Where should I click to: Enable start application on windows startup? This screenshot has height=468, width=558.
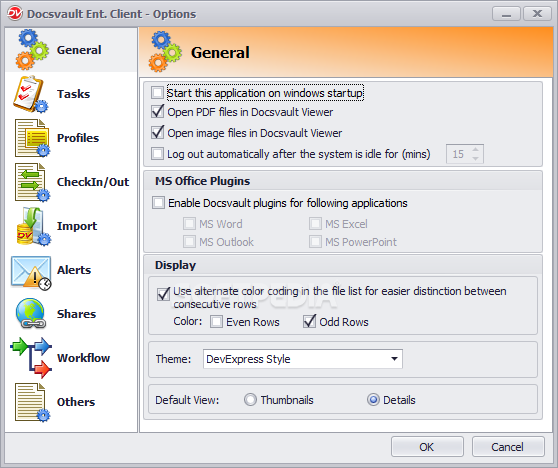157,93
